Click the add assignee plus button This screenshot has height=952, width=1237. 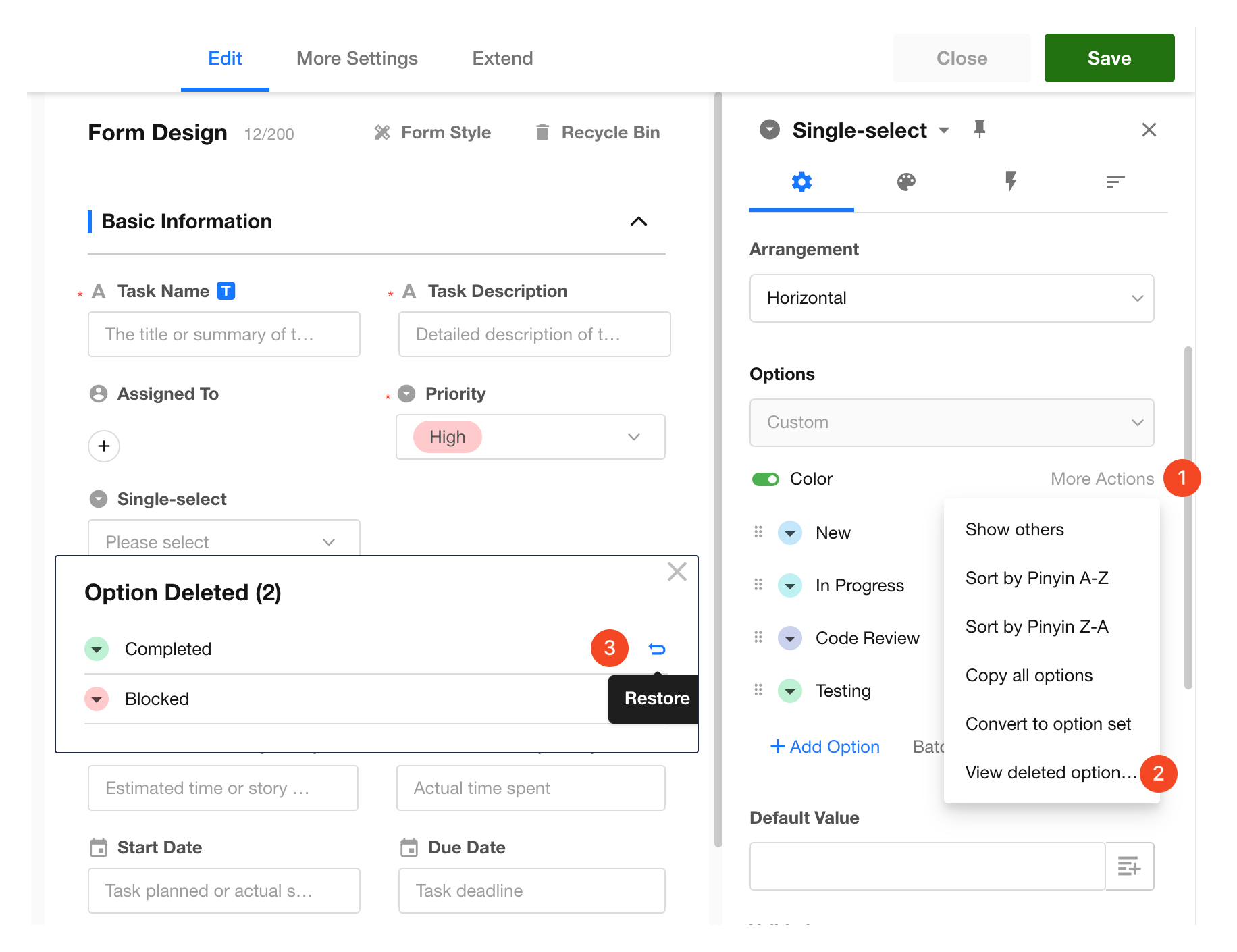coord(104,446)
